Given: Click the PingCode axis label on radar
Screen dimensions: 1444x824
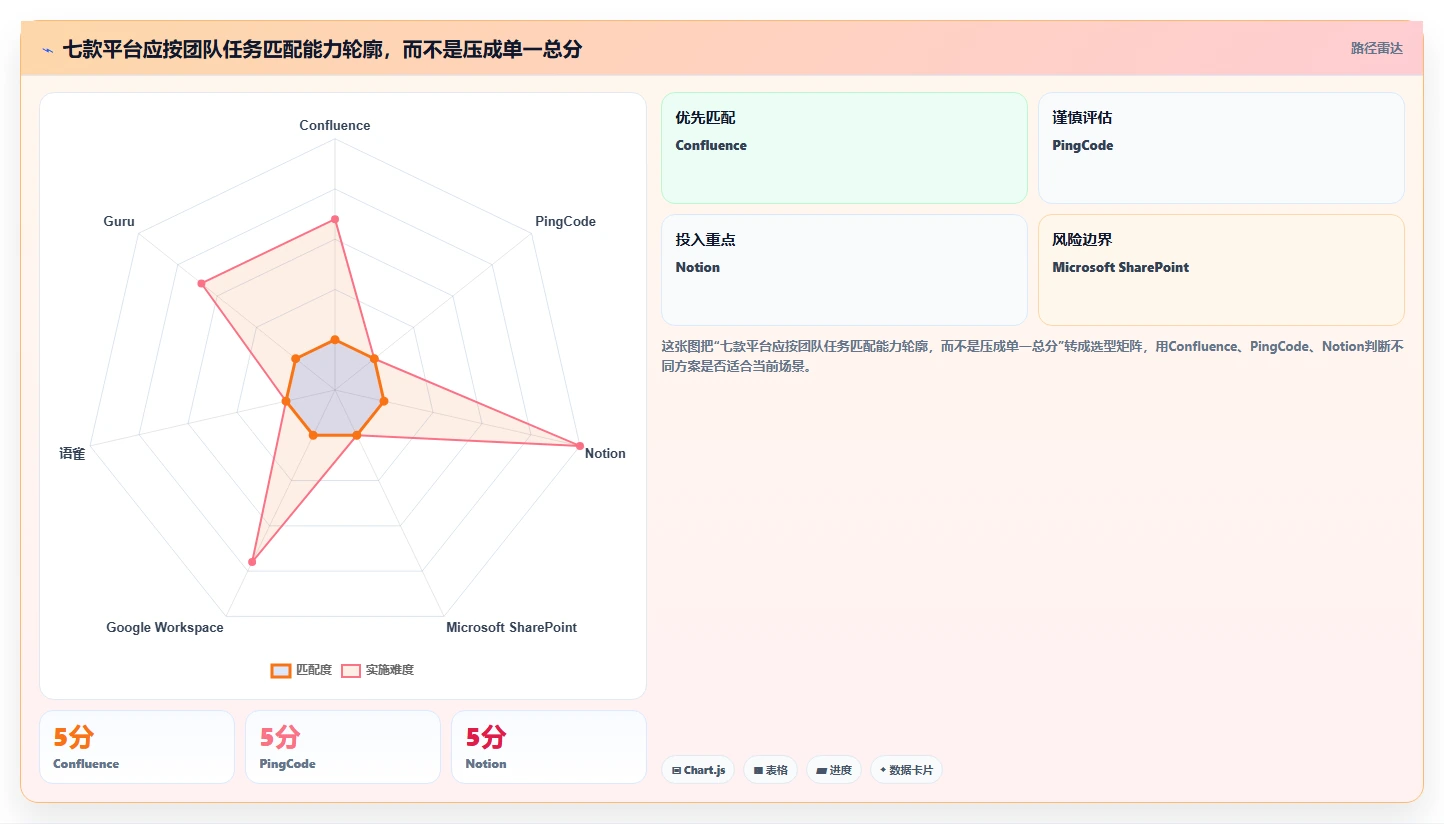Looking at the screenshot, I should click(565, 222).
